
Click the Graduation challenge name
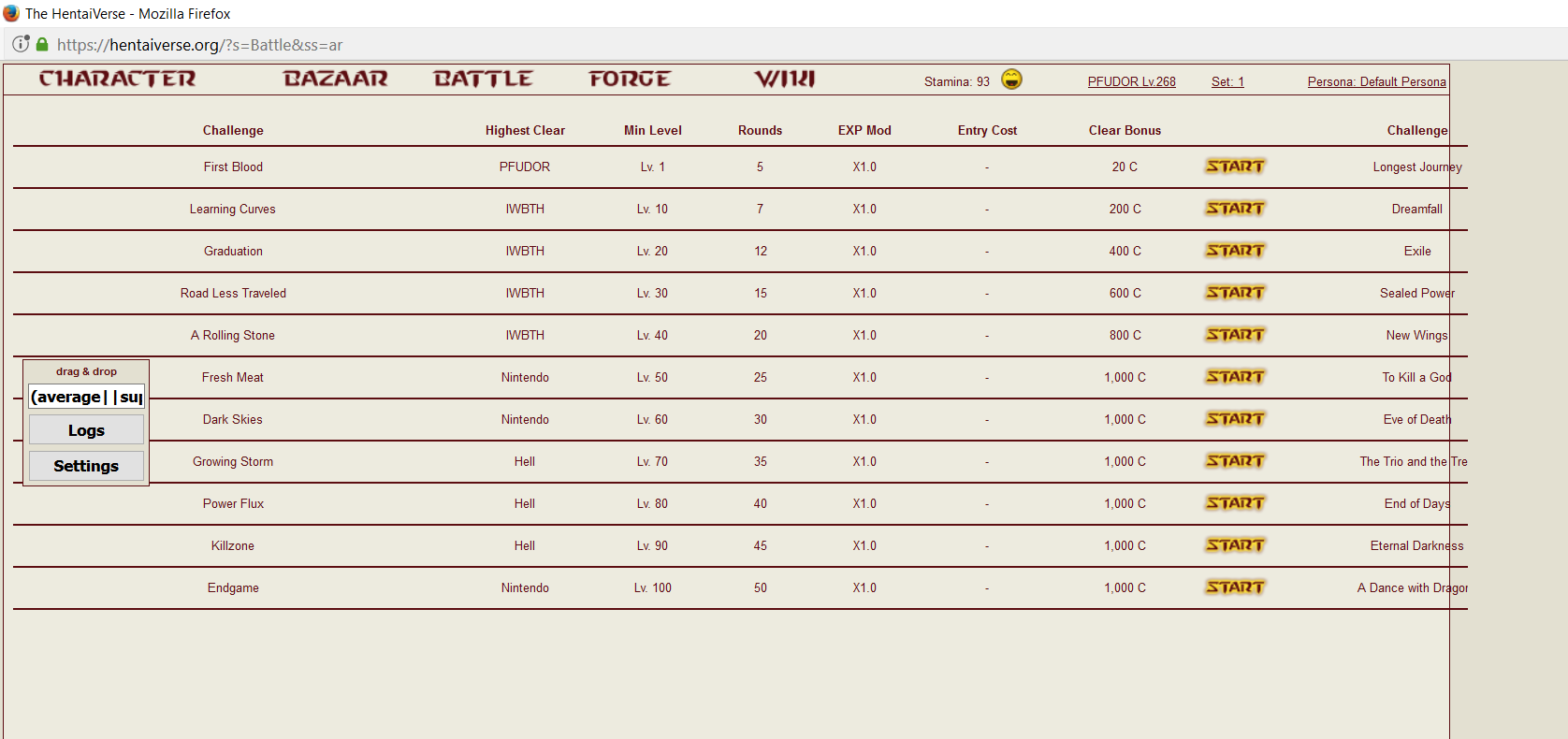[233, 251]
